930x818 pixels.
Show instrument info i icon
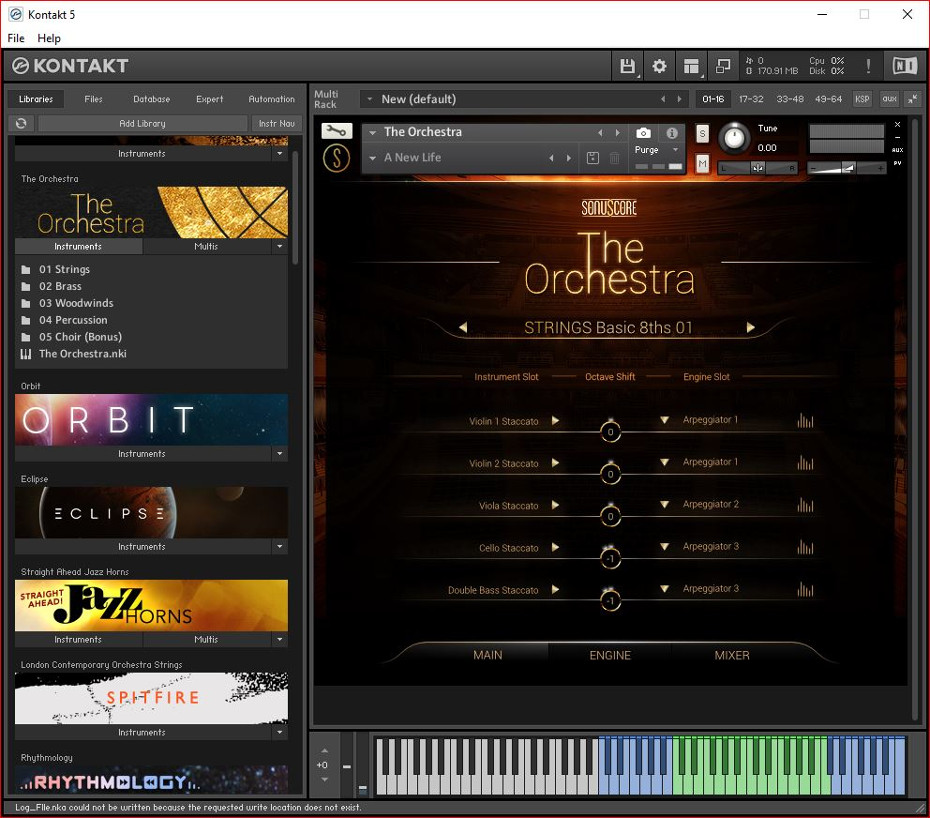pyautogui.click(x=671, y=133)
